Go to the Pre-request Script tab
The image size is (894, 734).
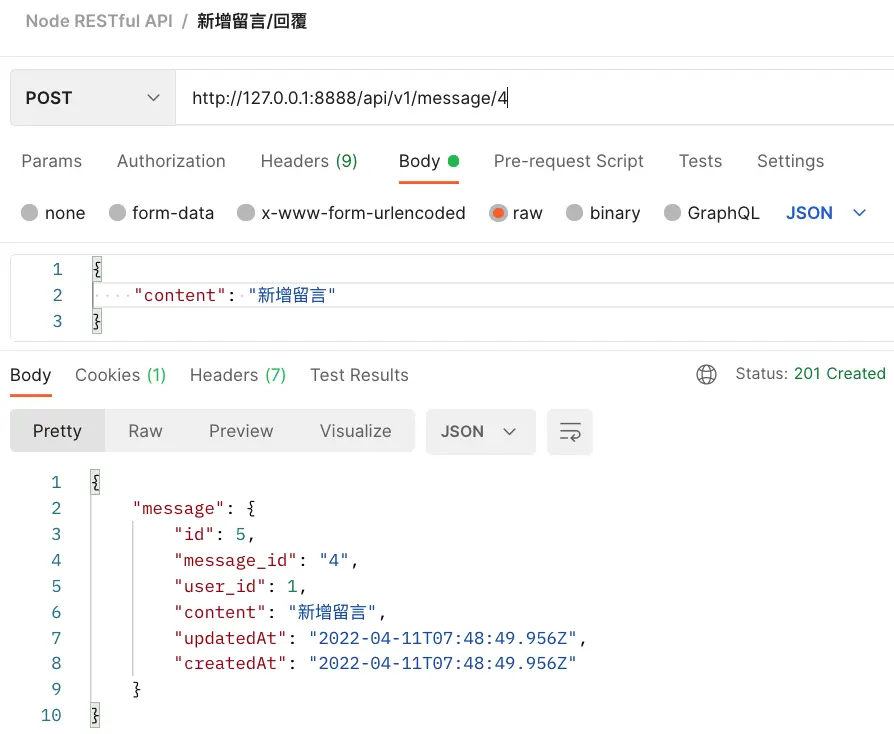point(568,161)
